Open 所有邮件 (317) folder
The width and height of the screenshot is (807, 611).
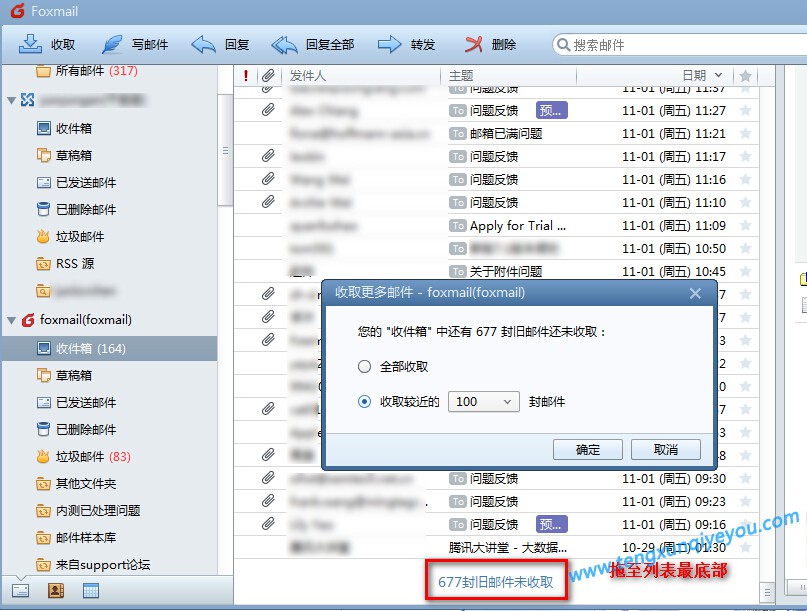click(87, 71)
